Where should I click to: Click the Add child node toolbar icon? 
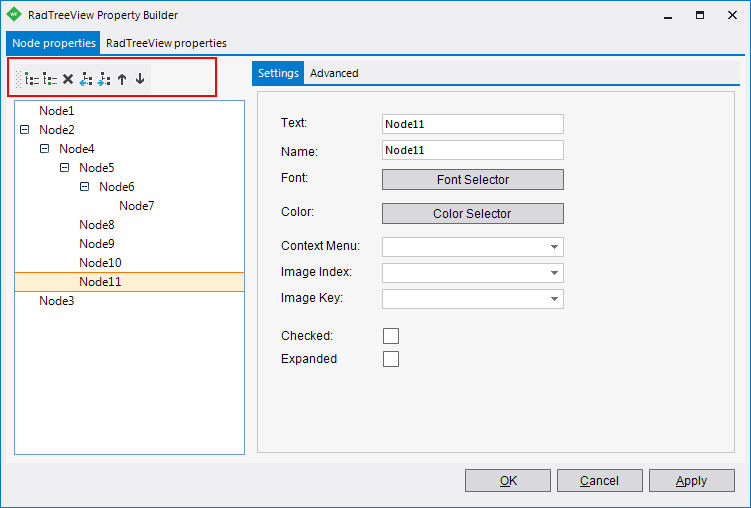[x=50, y=79]
